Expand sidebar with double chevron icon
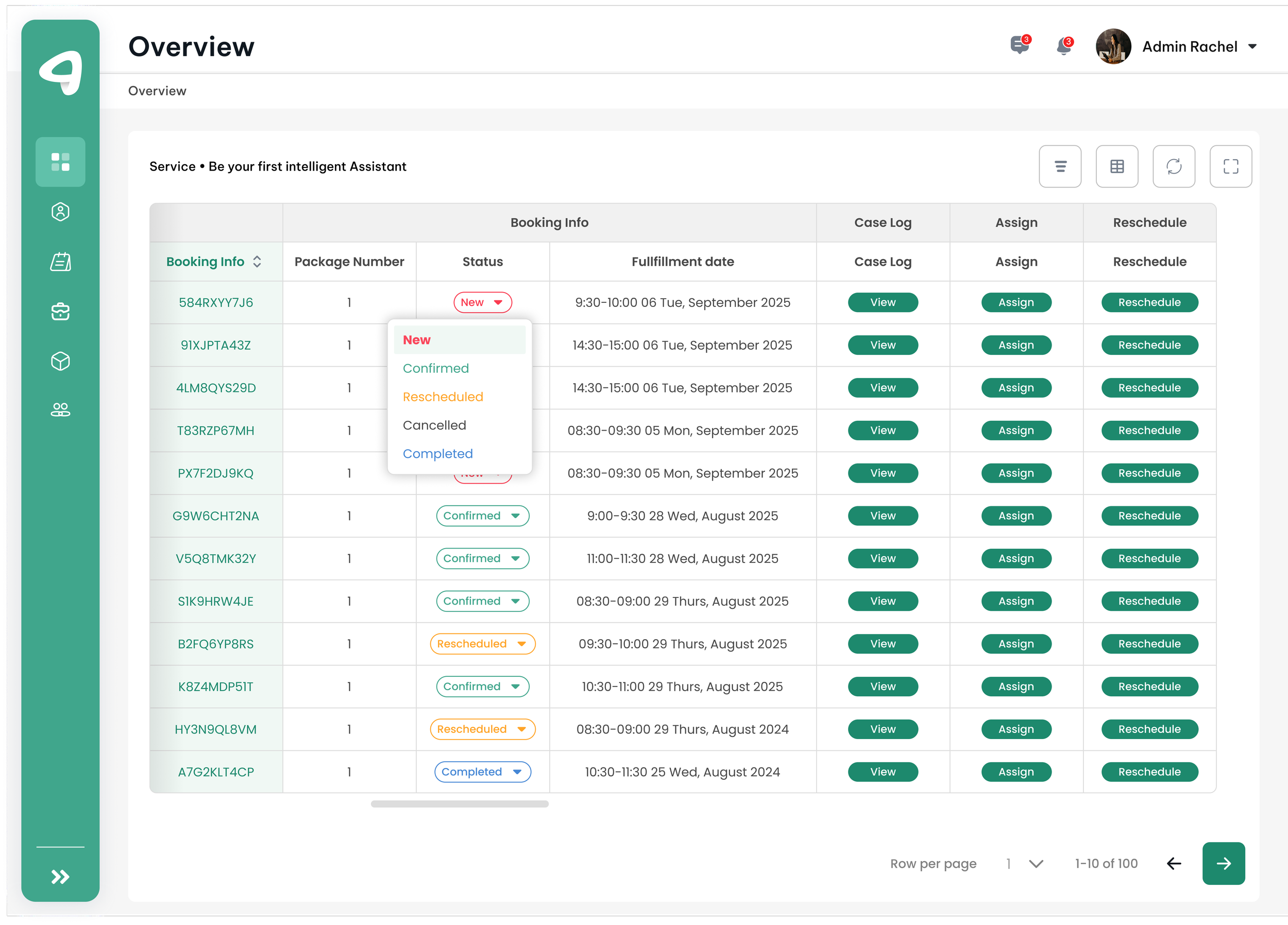Screen dimensions: 1288x925 (60, 877)
